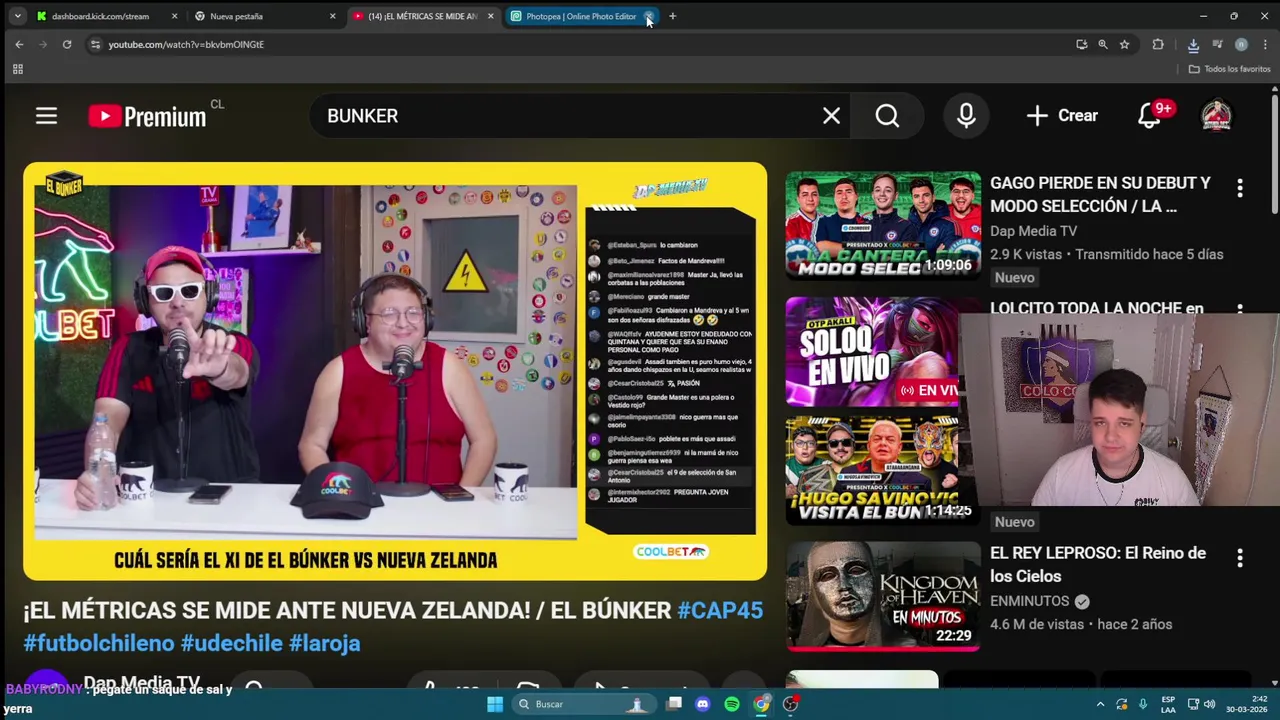1280x720 pixels.
Task: Open Task View on the taskbar
Action: pyautogui.click(x=674, y=704)
